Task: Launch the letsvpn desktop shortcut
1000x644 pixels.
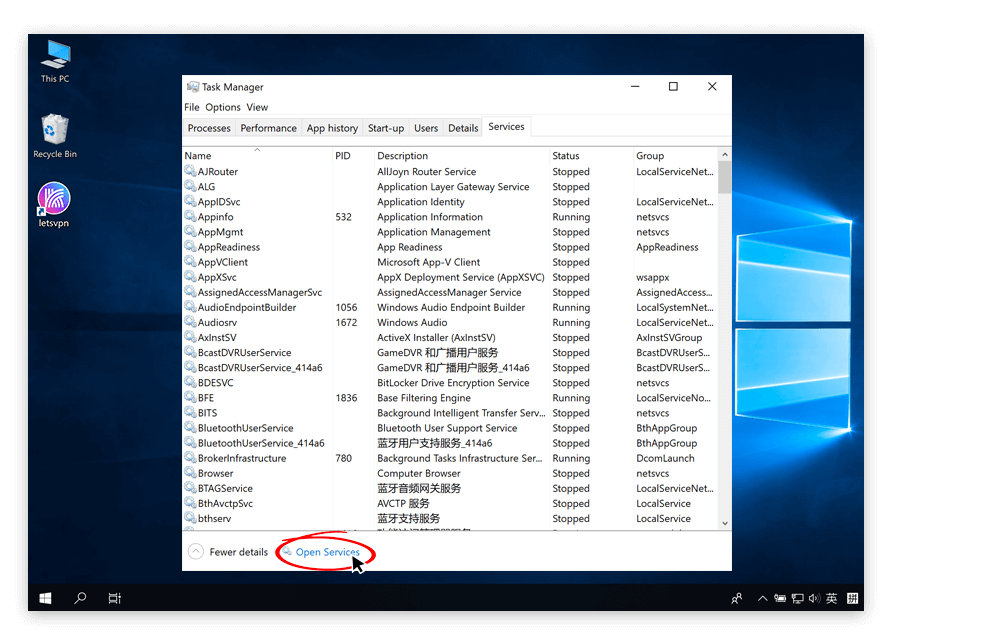Action: tap(54, 203)
